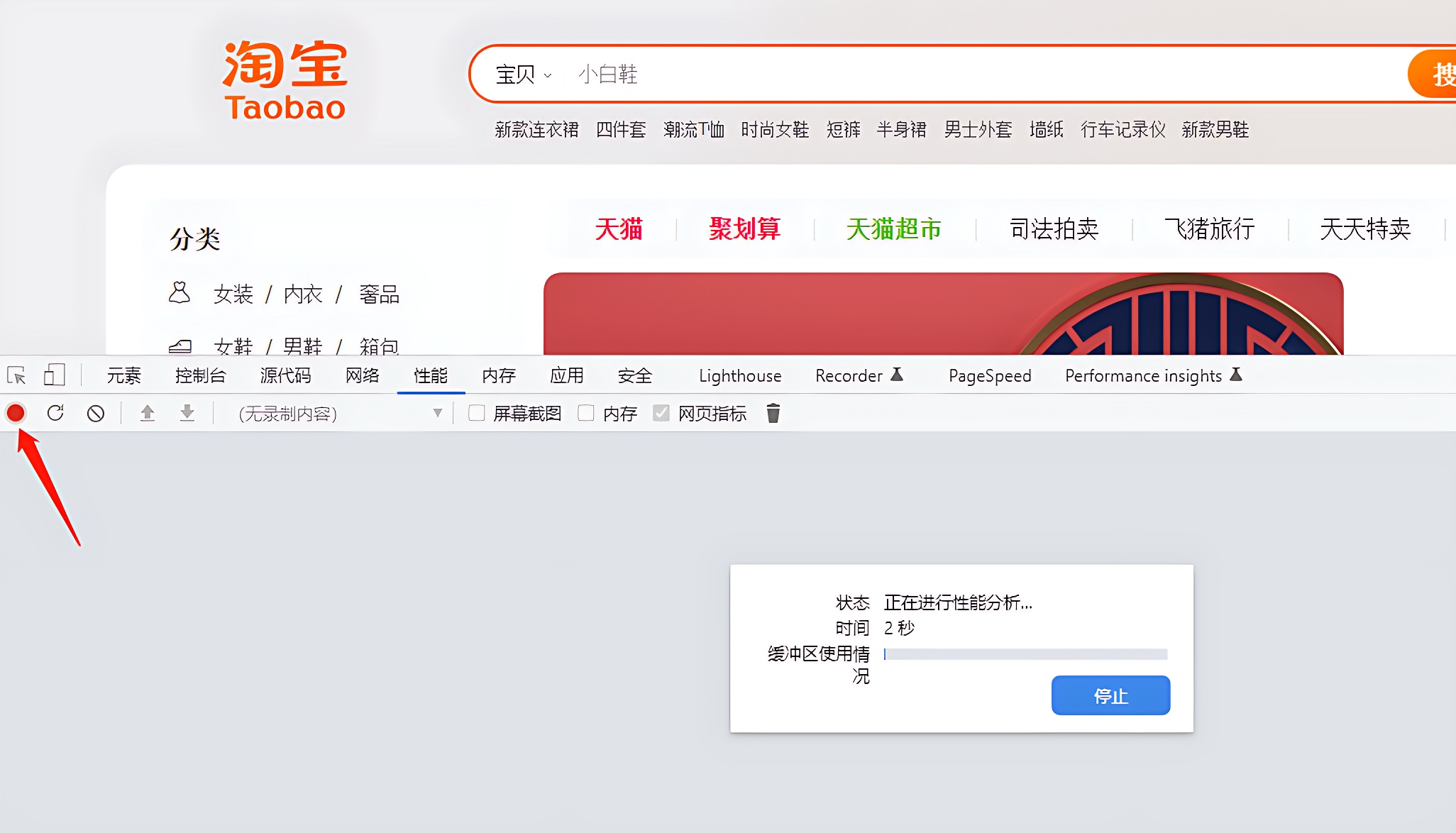Image resolution: width=1456 pixels, height=833 pixels.
Task: Click the reload and record icon
Action: click(55, 413)
